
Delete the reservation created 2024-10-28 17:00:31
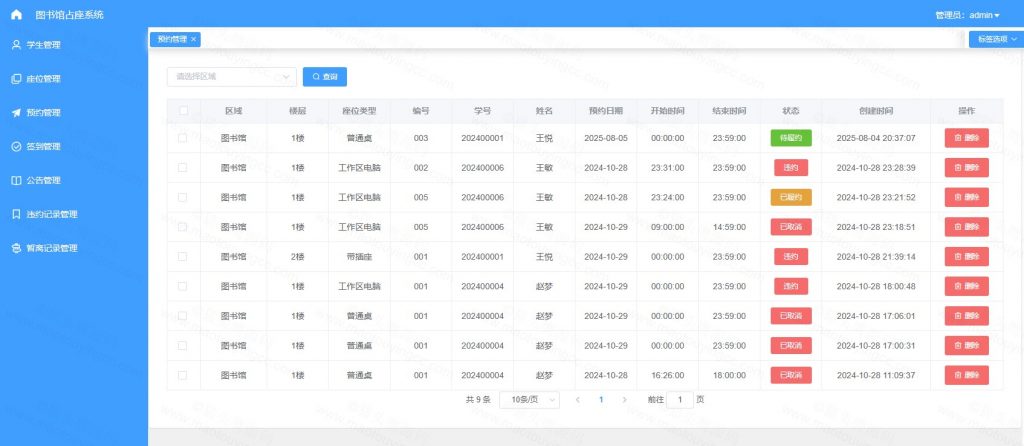(967, 345)
